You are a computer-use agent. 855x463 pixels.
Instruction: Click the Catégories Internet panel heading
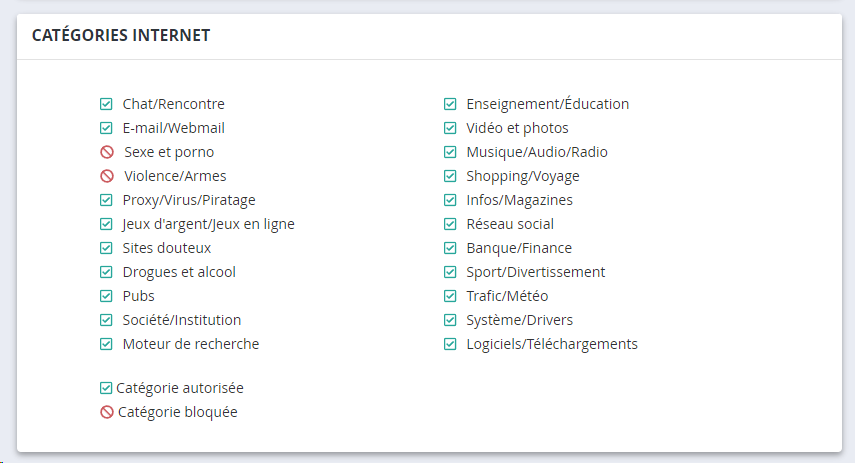[x=121, y=35]
